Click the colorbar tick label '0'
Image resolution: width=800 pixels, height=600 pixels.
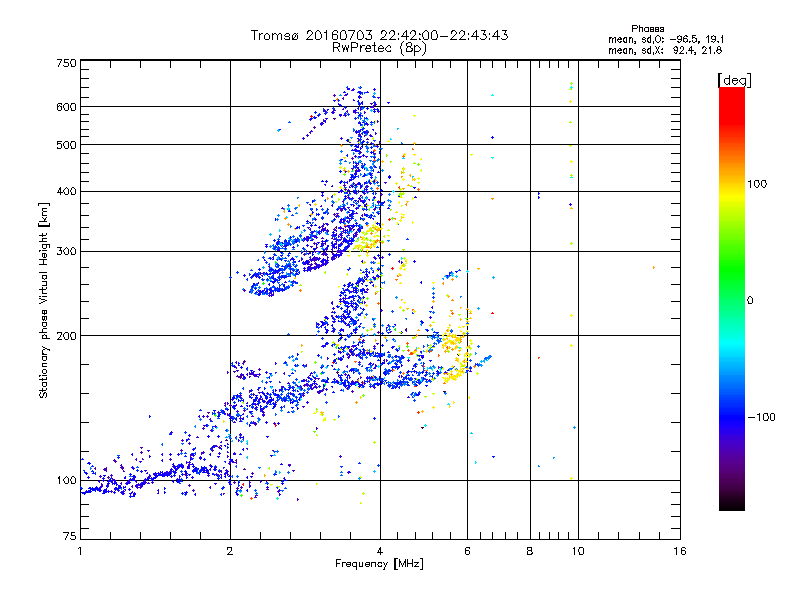750,300
